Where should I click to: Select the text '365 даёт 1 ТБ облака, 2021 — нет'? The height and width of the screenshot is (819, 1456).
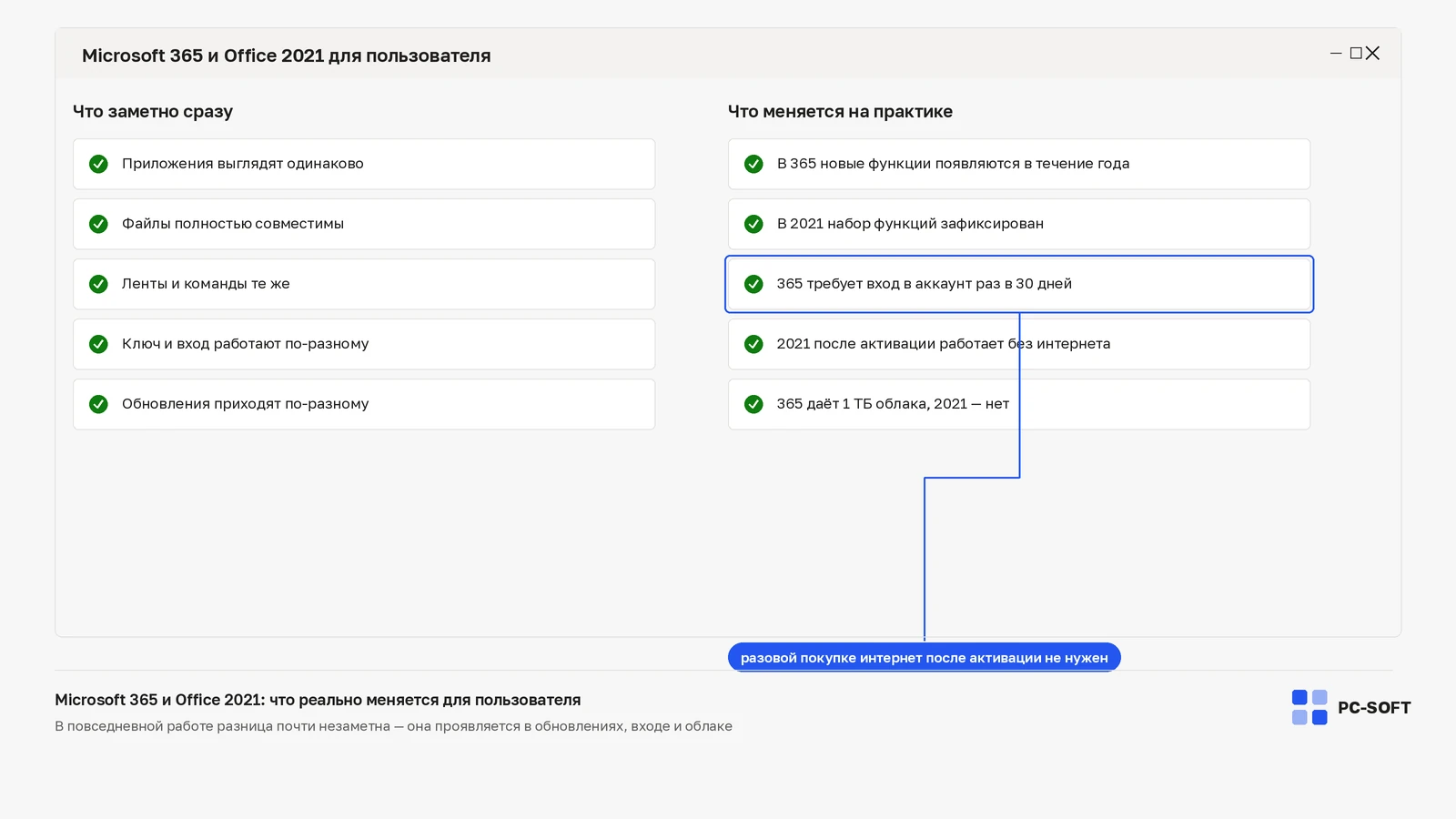(x=893, y=404)
